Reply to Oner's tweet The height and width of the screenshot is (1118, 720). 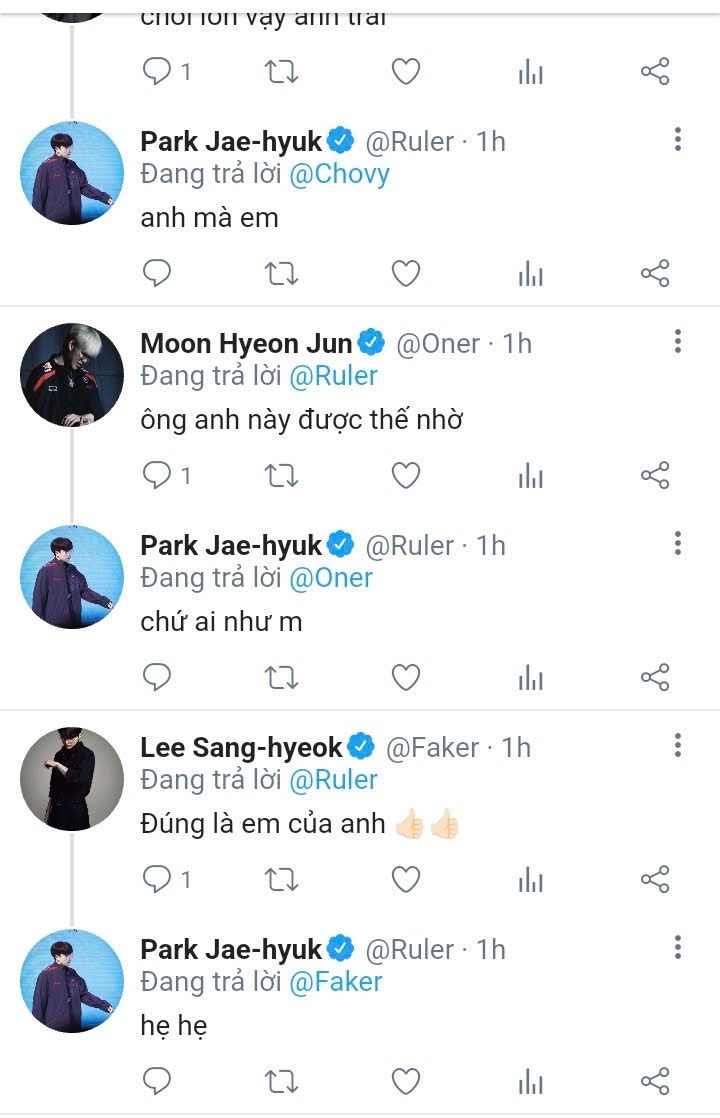[157, 475]
